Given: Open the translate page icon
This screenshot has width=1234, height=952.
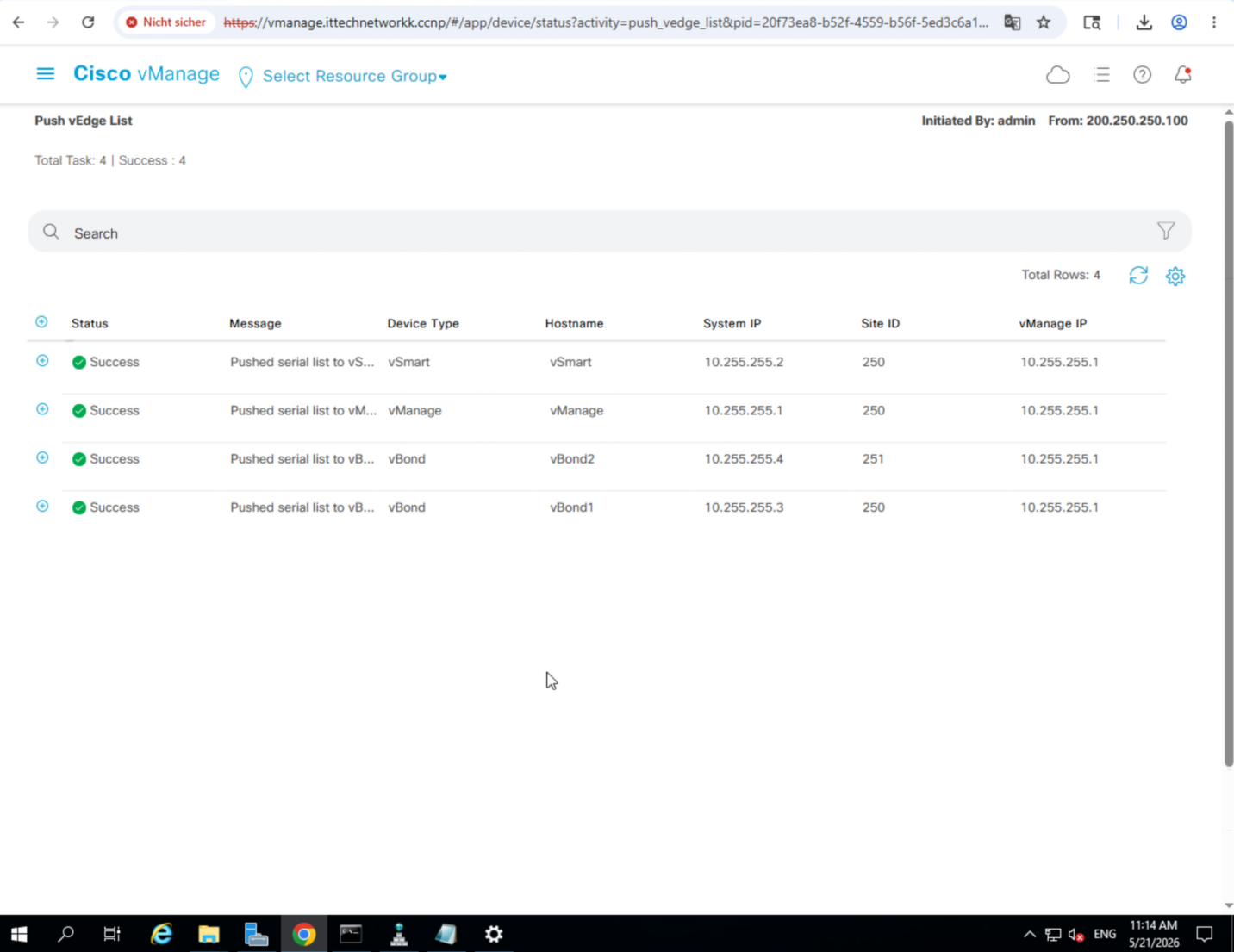Looking at the screenshot, I should click(1013, 22).
